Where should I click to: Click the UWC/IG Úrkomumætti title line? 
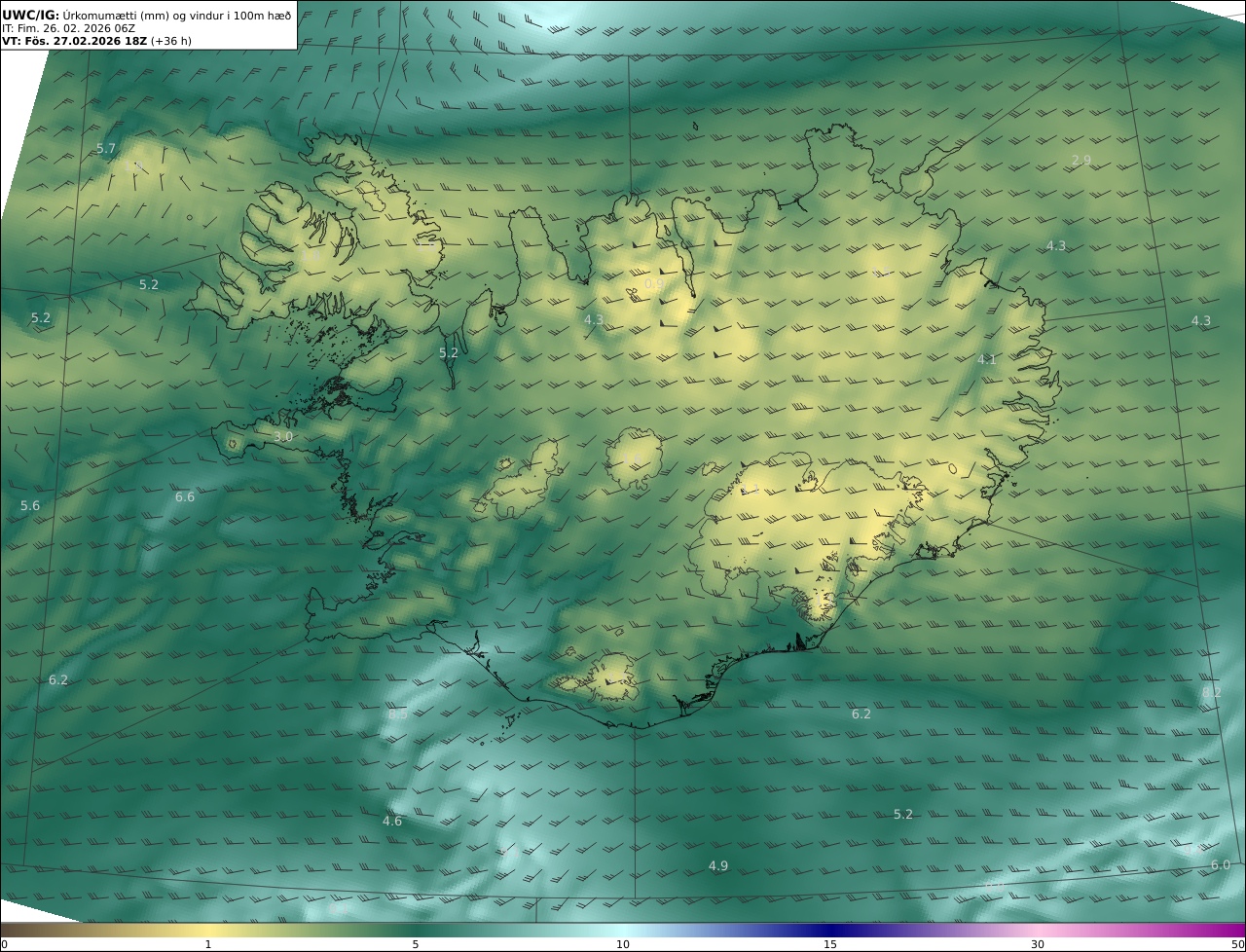click(146, 16)
